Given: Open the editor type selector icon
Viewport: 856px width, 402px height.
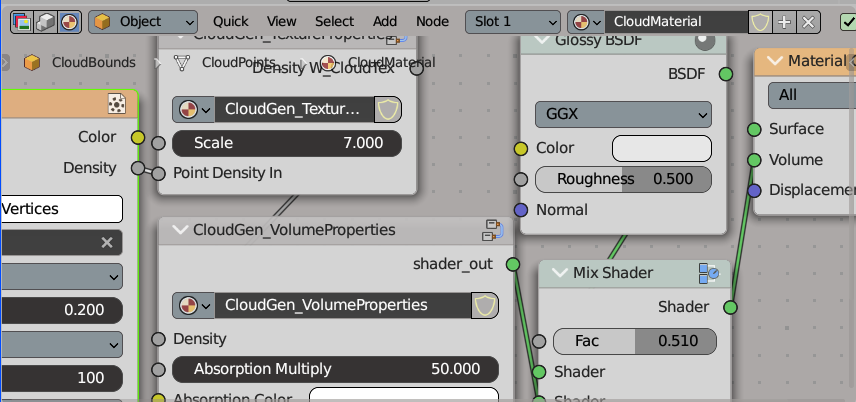Looking at the screenshot, I should [20, 21].
